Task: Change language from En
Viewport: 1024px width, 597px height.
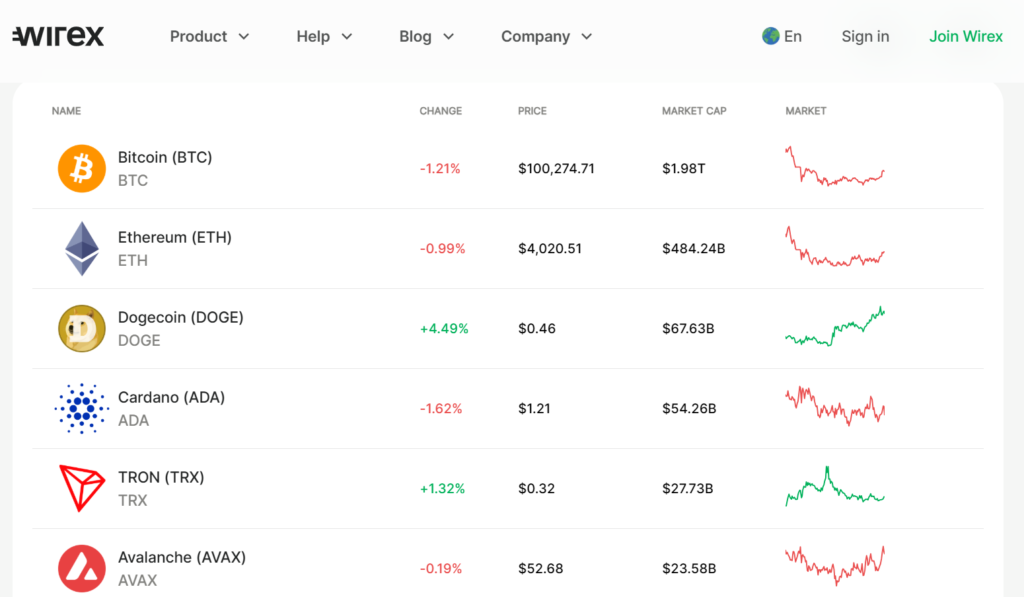Action: tap(793, 37)
